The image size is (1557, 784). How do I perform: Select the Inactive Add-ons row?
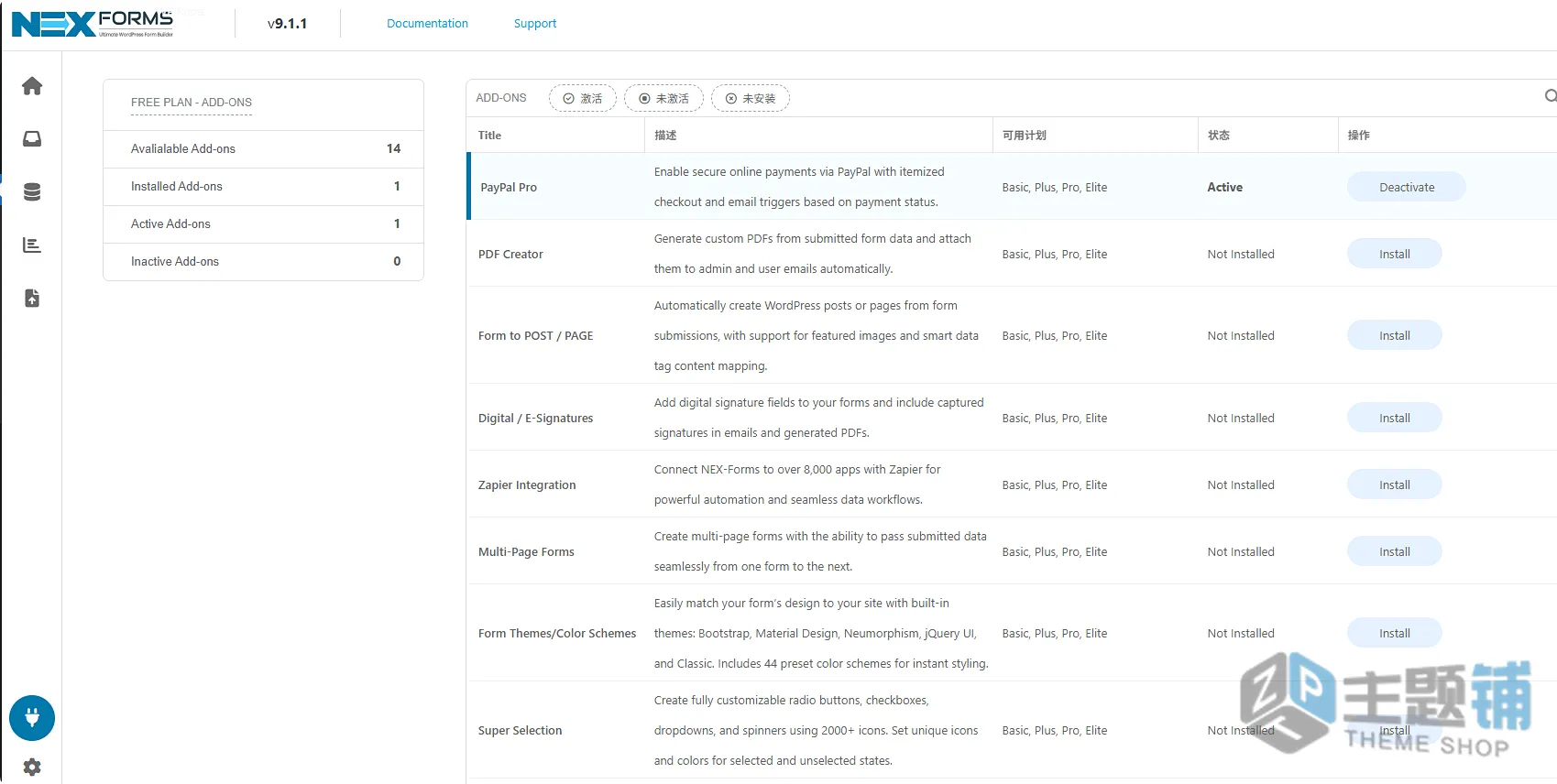pos(263,262)
